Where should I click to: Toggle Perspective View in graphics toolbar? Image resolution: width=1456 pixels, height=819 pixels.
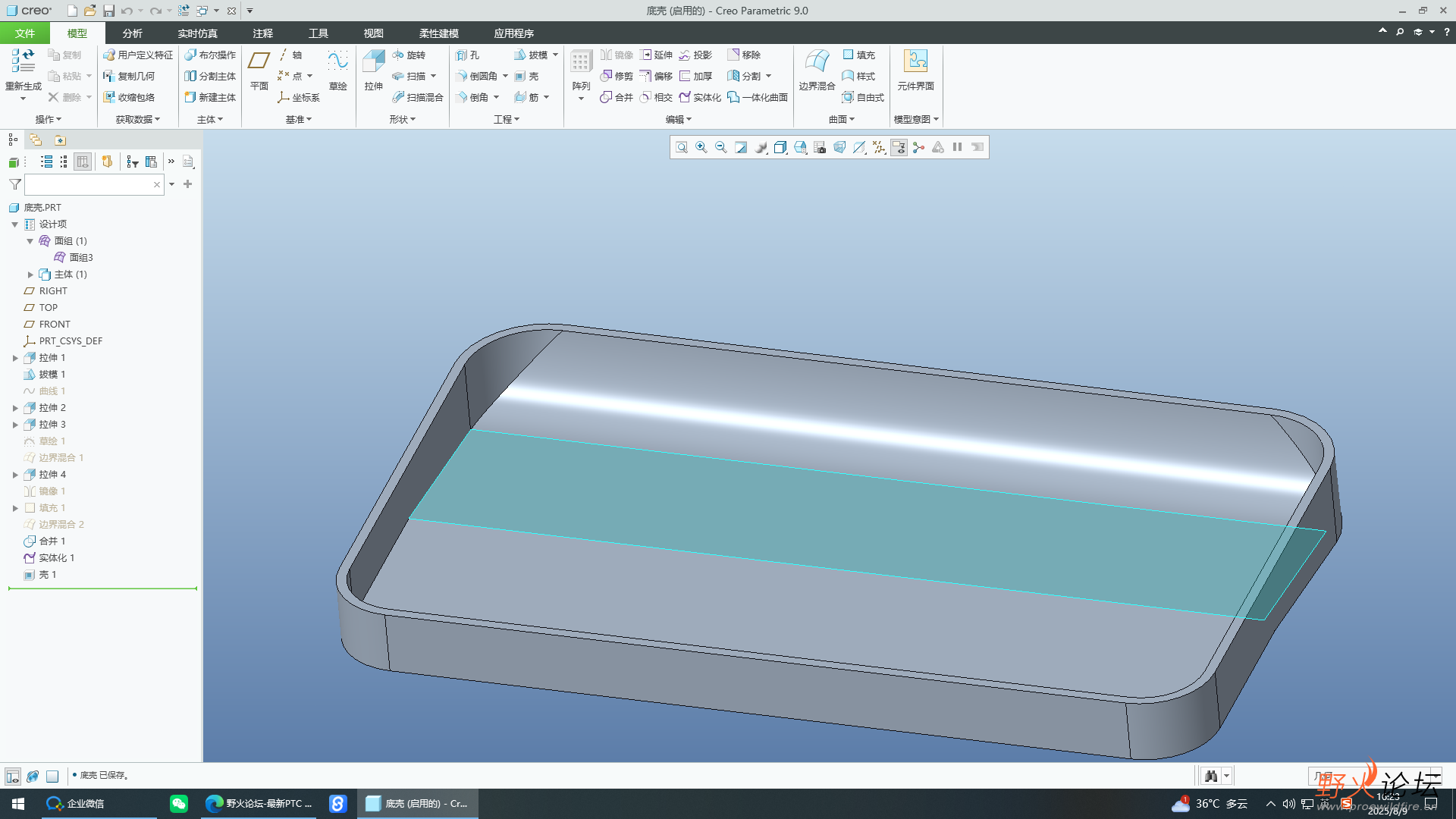(839, 147)
